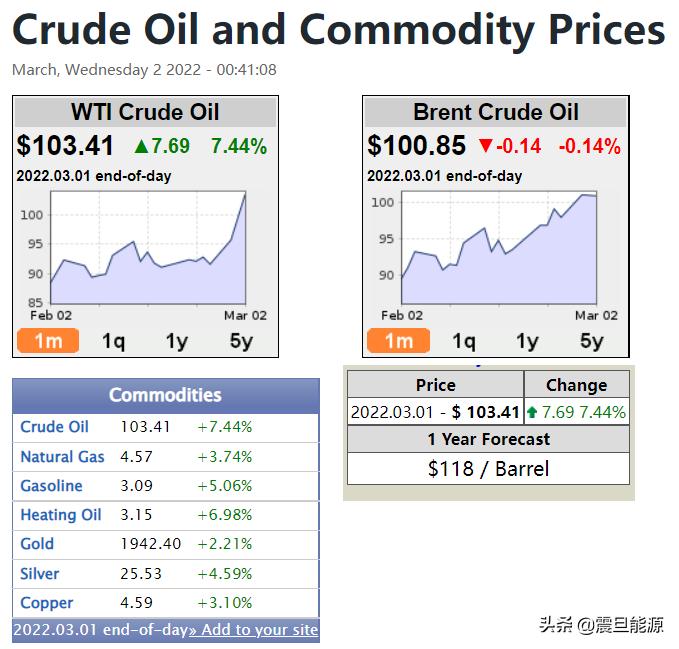This screenshot has width=679, height=649.
Task: Select the 1y range on WTI chart
Action: [177, 341]
